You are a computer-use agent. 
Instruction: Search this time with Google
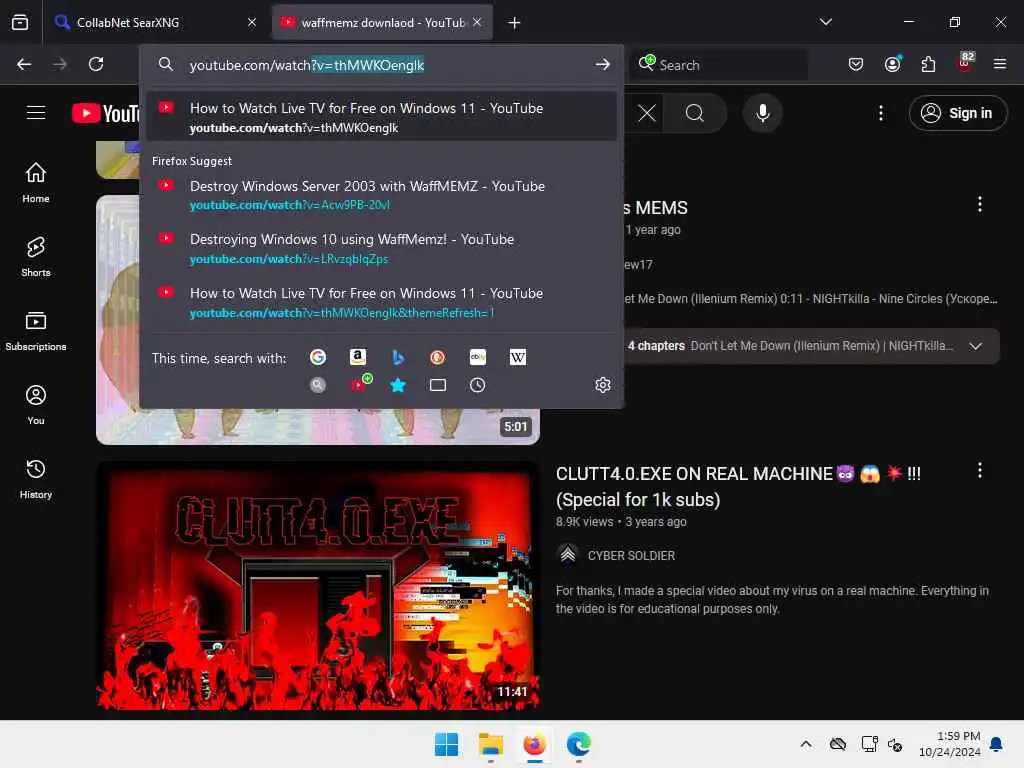pos(317,357)
